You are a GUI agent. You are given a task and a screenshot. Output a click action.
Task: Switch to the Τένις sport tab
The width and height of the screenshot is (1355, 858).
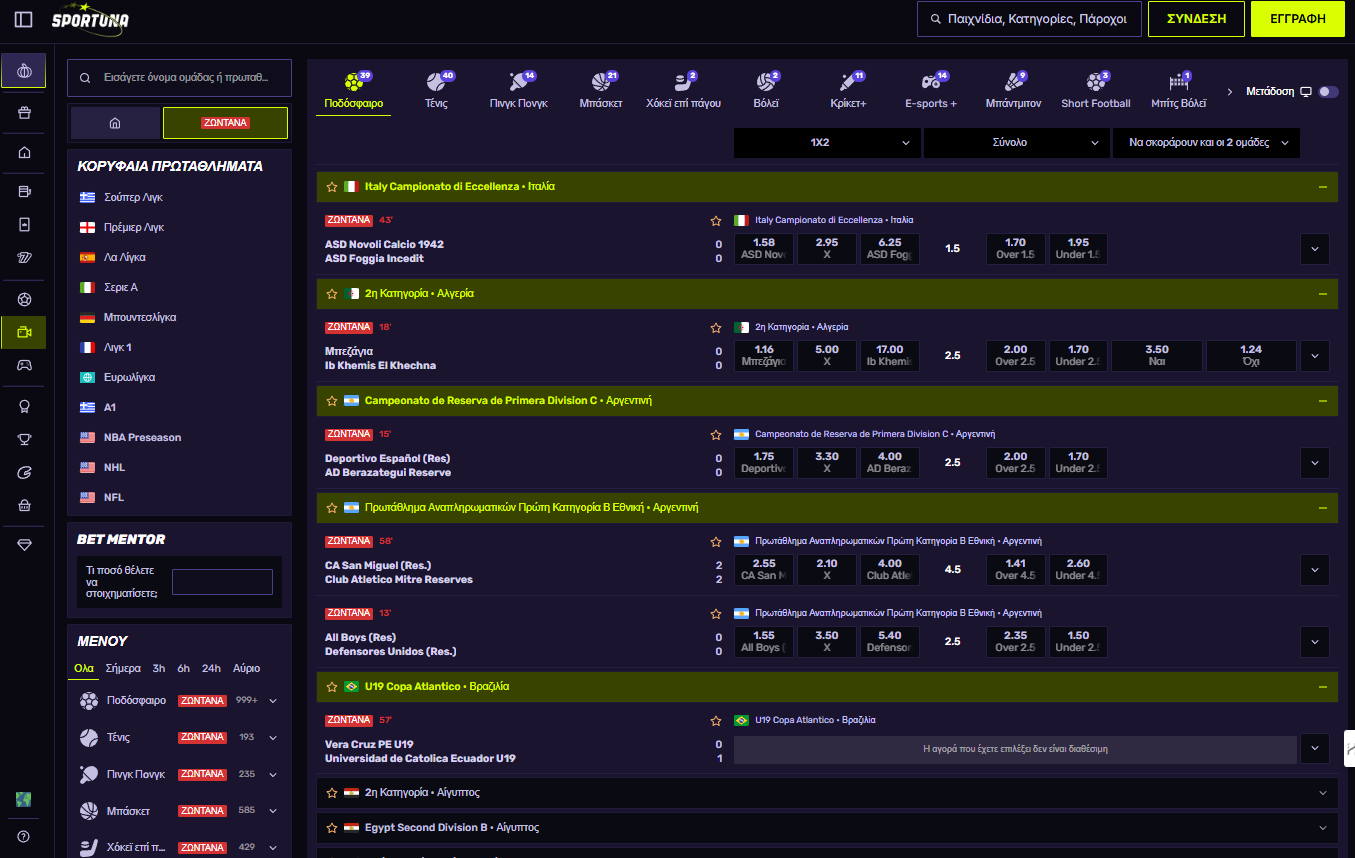click(436, 91)
